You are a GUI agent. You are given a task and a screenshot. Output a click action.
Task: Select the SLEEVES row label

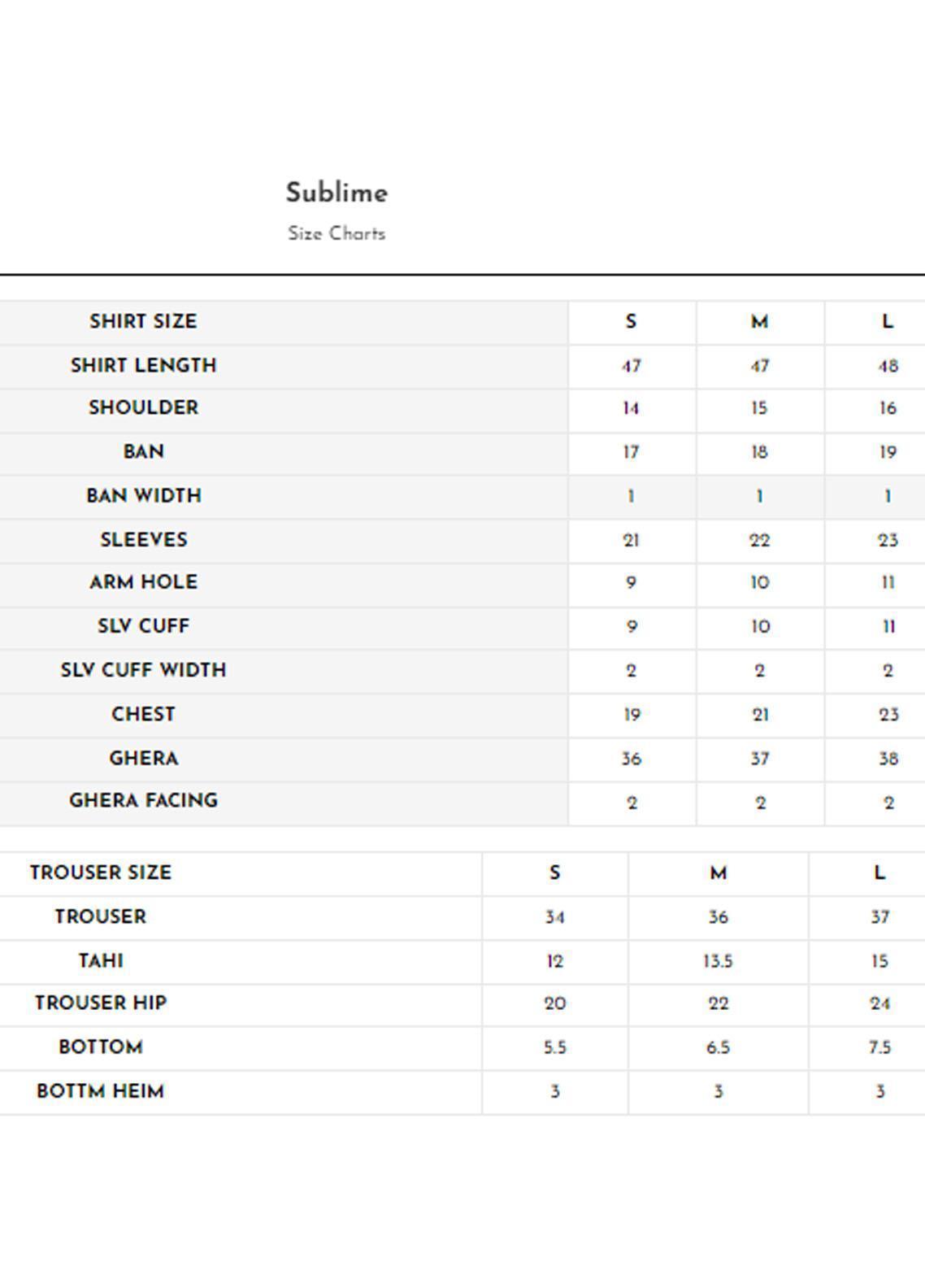[143, 540]
